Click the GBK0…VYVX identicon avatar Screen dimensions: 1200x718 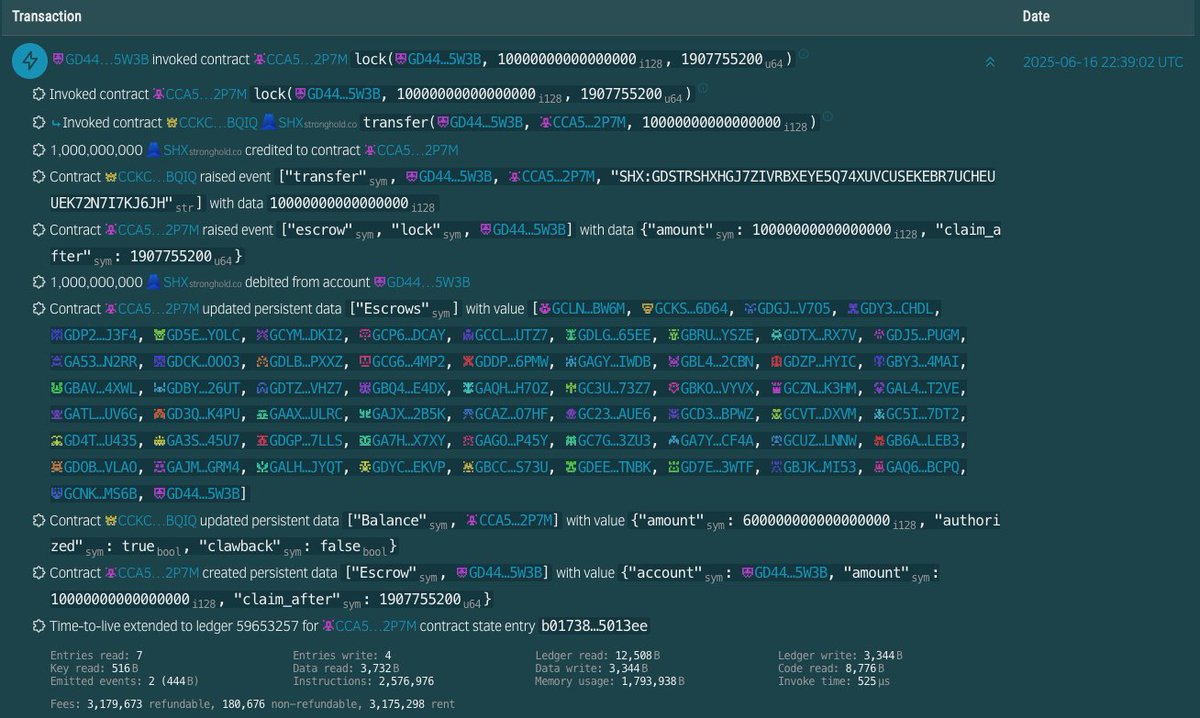(x=673, y=388)
